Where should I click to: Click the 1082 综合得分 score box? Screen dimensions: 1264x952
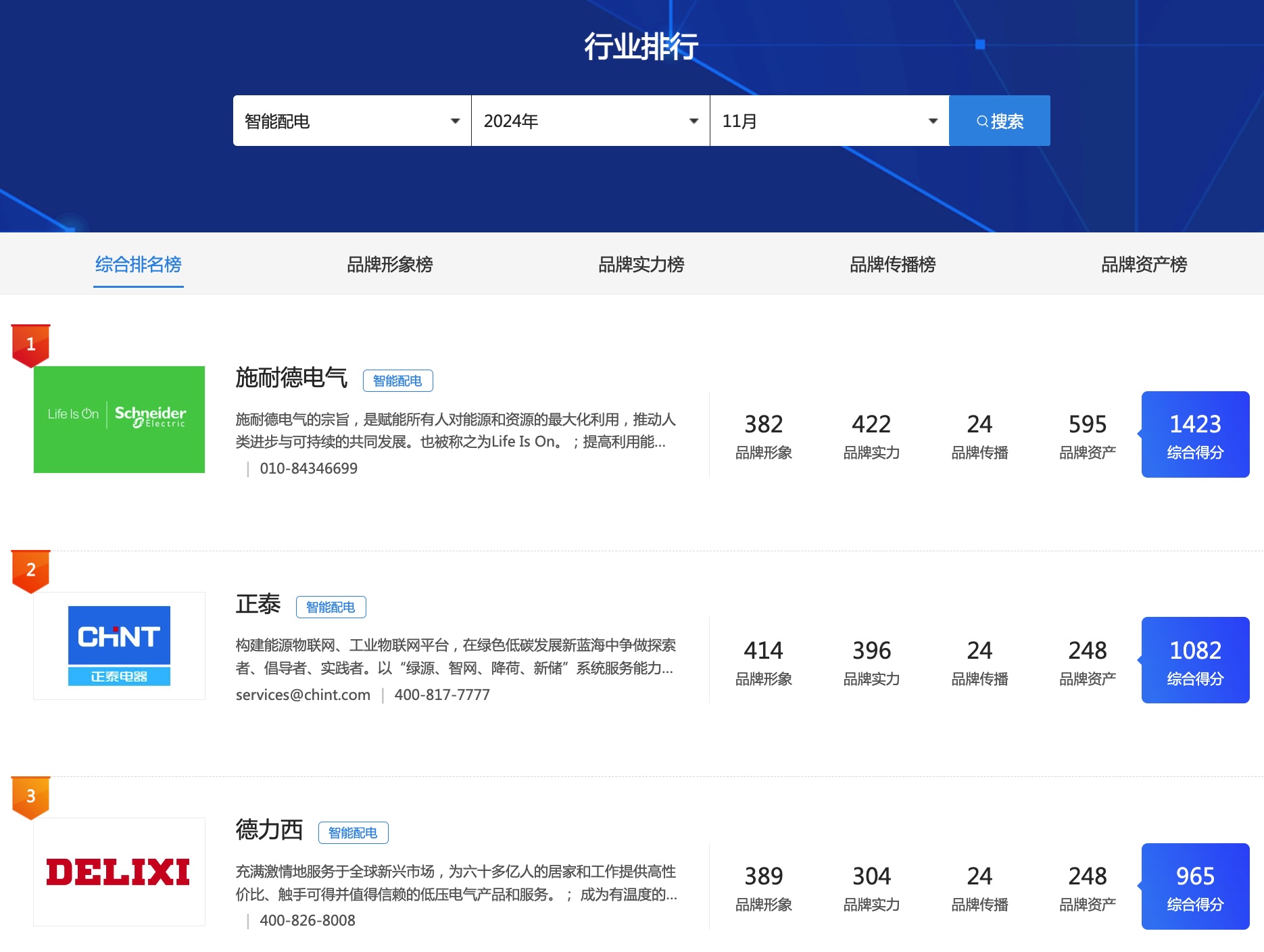coord(1195,660)
